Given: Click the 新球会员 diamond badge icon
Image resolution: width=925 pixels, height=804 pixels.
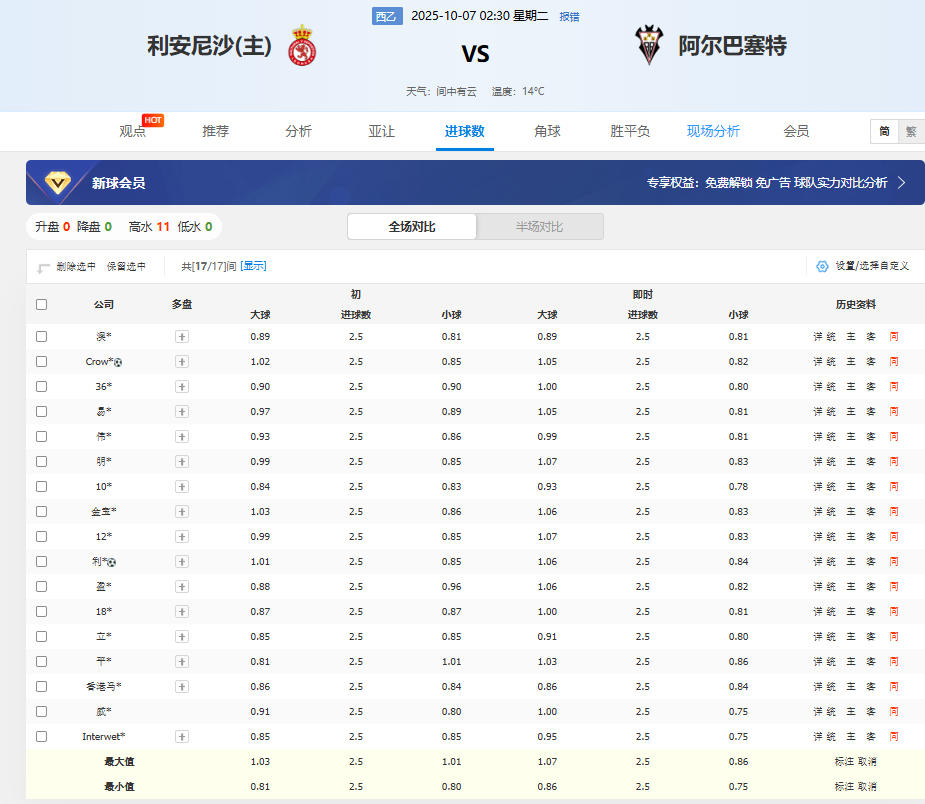Looking at the screenshot, I should click(60, 182).
